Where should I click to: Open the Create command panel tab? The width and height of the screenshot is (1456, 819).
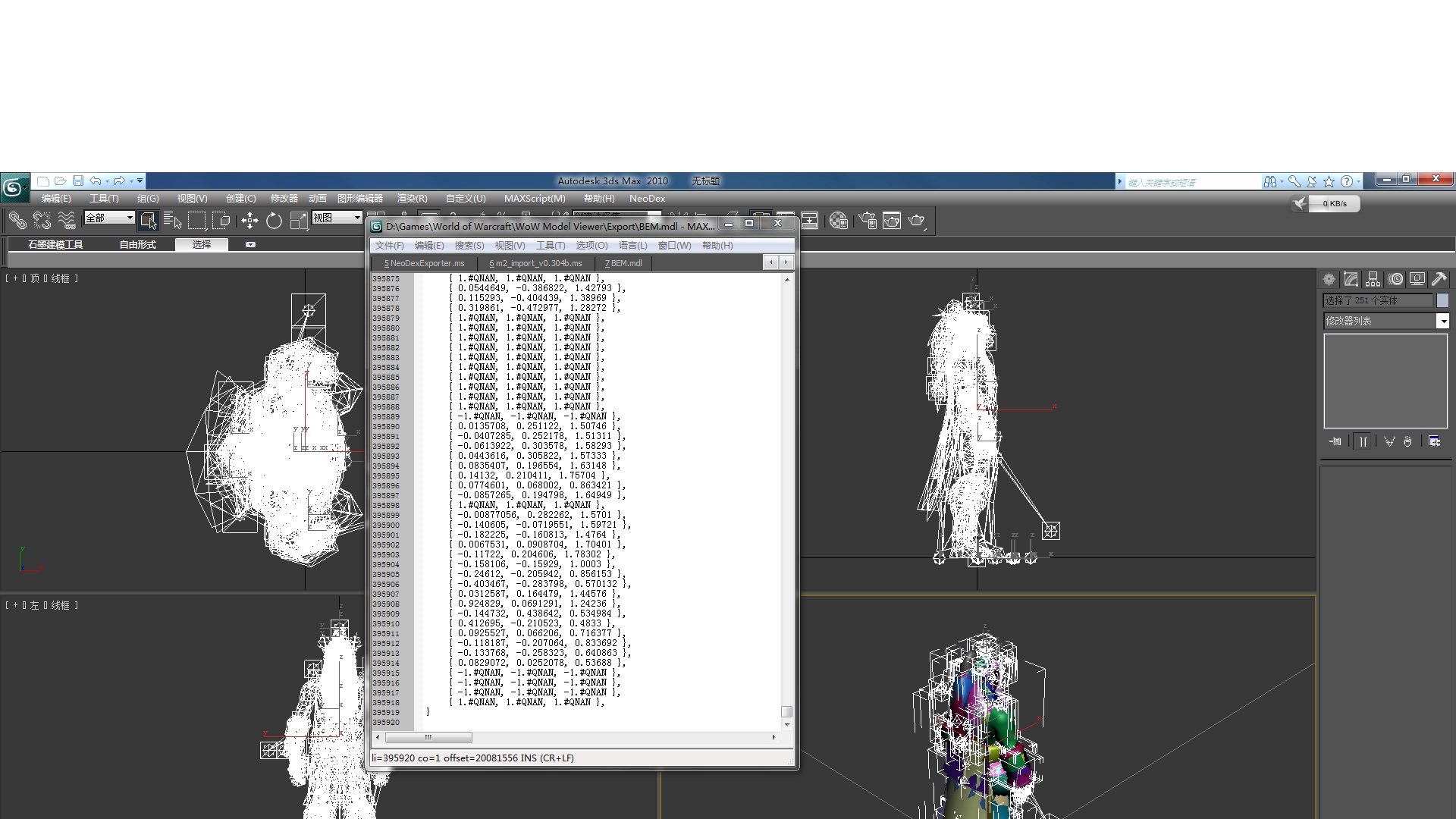1329,279
